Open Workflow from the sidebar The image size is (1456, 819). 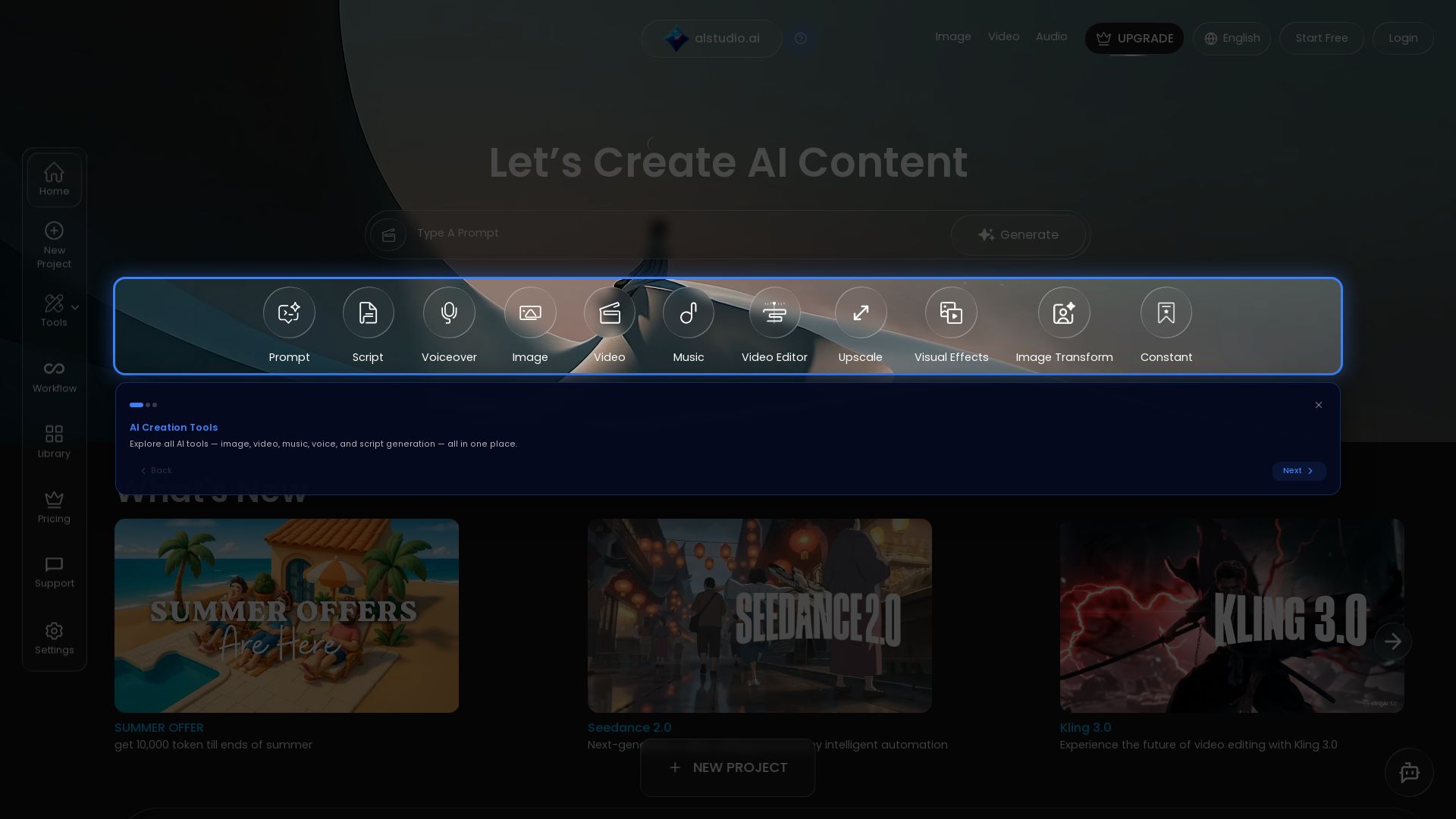[x=55, y=377]
